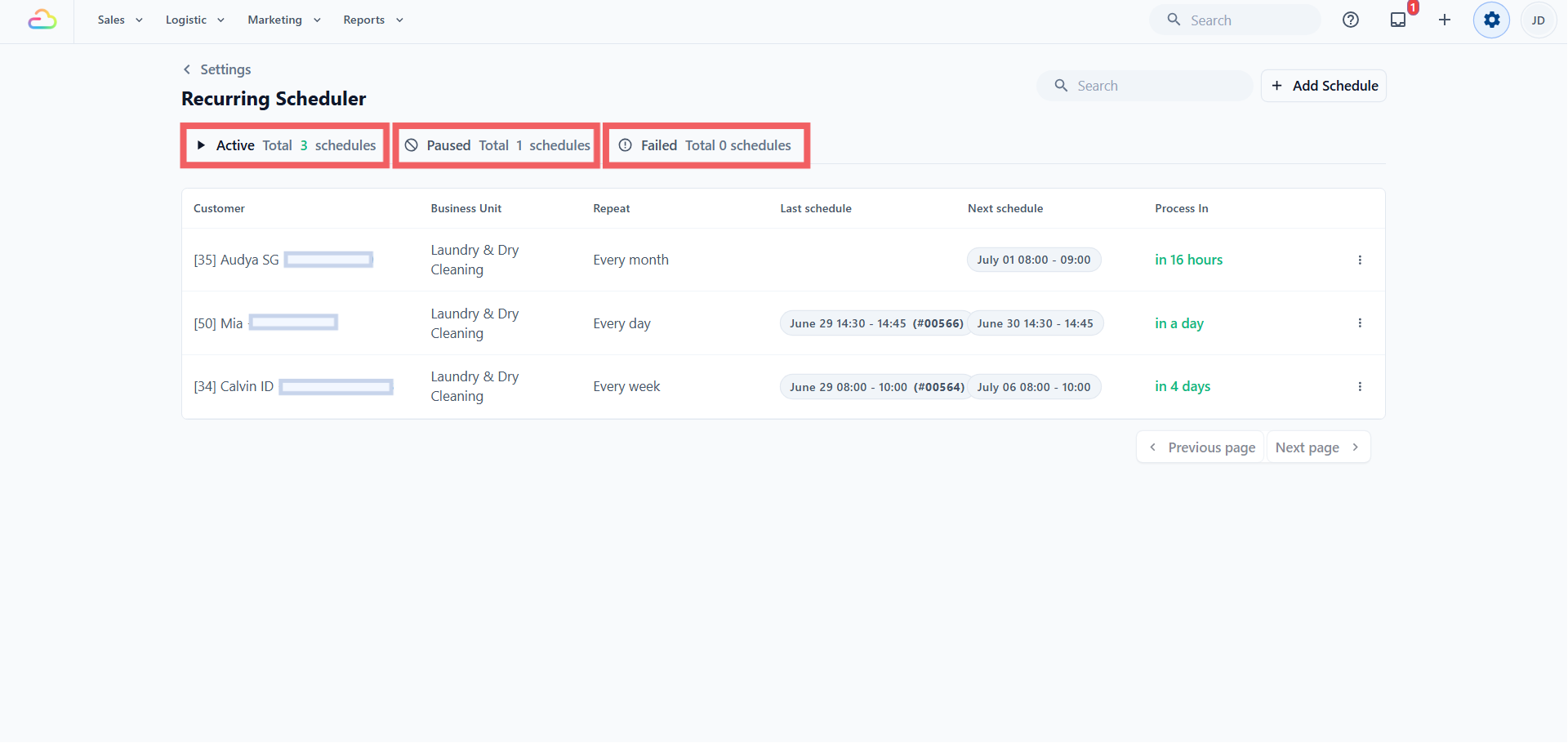Screen dimensions: 1568x743
Task: Click the Next schedule column header
Action: (1005, 208)
